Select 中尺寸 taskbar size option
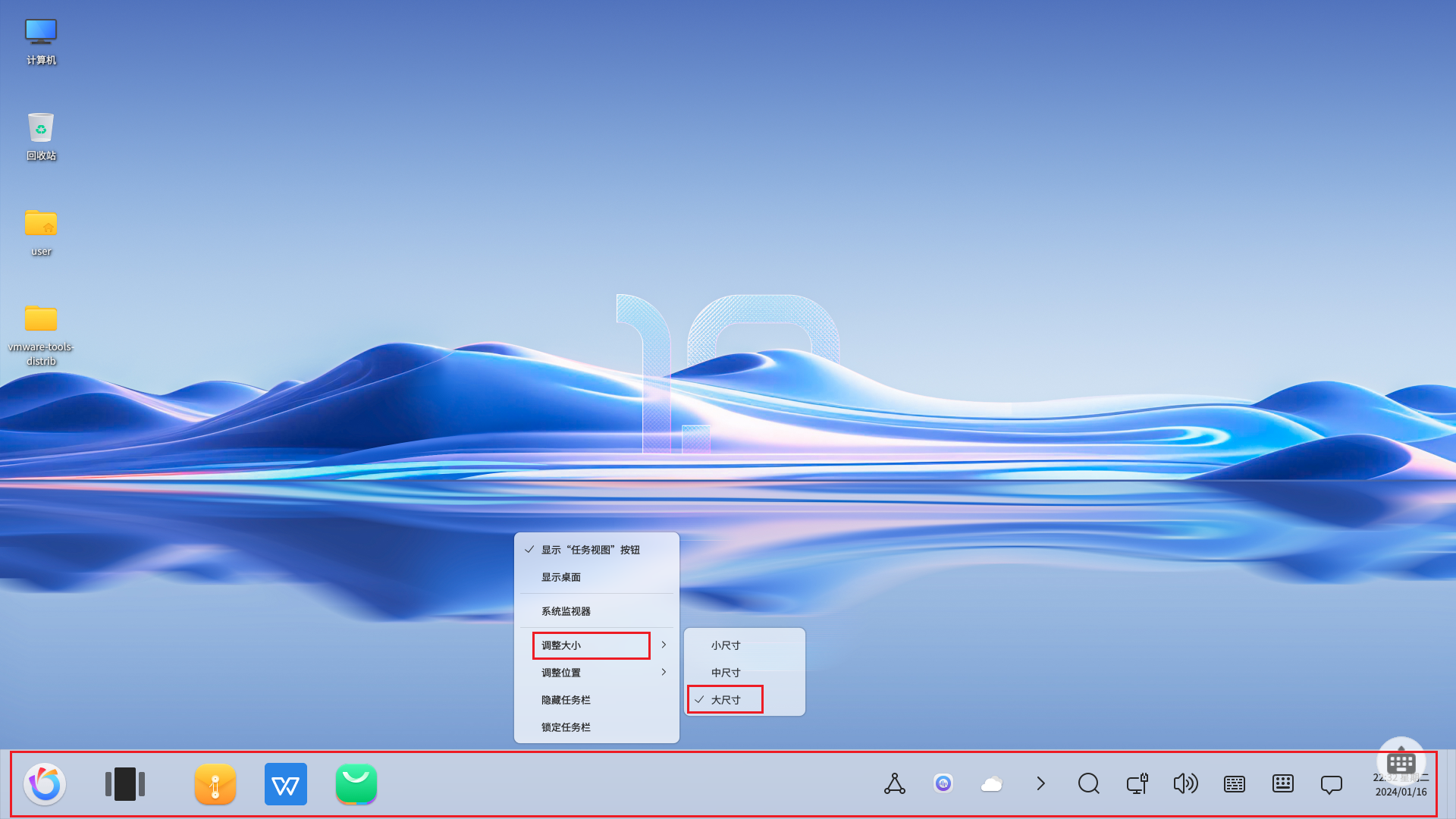This screenshot has width=1456, height=819. pyautogui.click(x=745, y=673)
